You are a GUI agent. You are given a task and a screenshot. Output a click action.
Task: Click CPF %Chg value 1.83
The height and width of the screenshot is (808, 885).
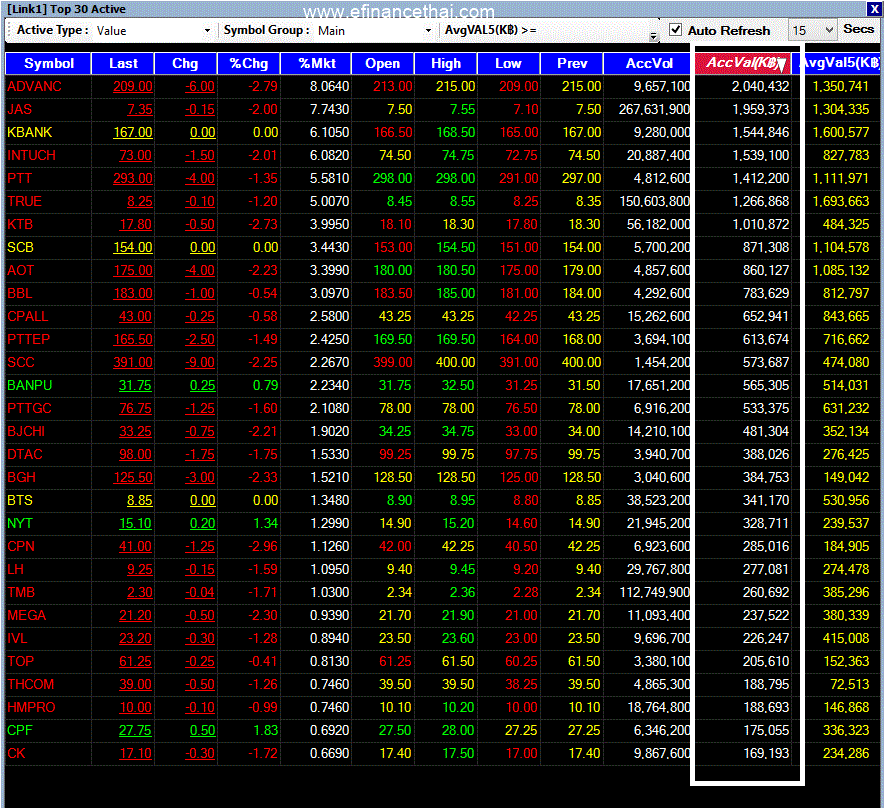tap(266, 731)
